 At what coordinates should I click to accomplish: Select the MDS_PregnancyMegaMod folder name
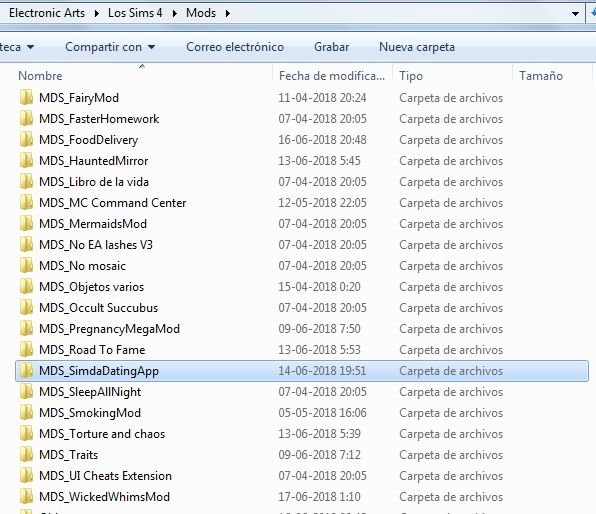coord(109,329)
